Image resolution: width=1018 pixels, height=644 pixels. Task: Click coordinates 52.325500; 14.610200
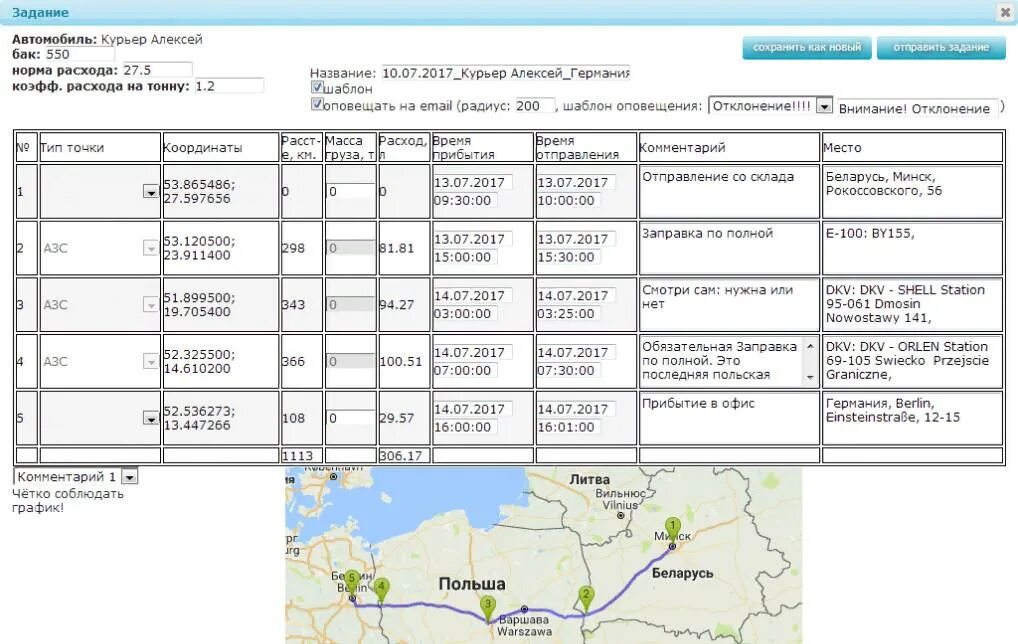199,361
